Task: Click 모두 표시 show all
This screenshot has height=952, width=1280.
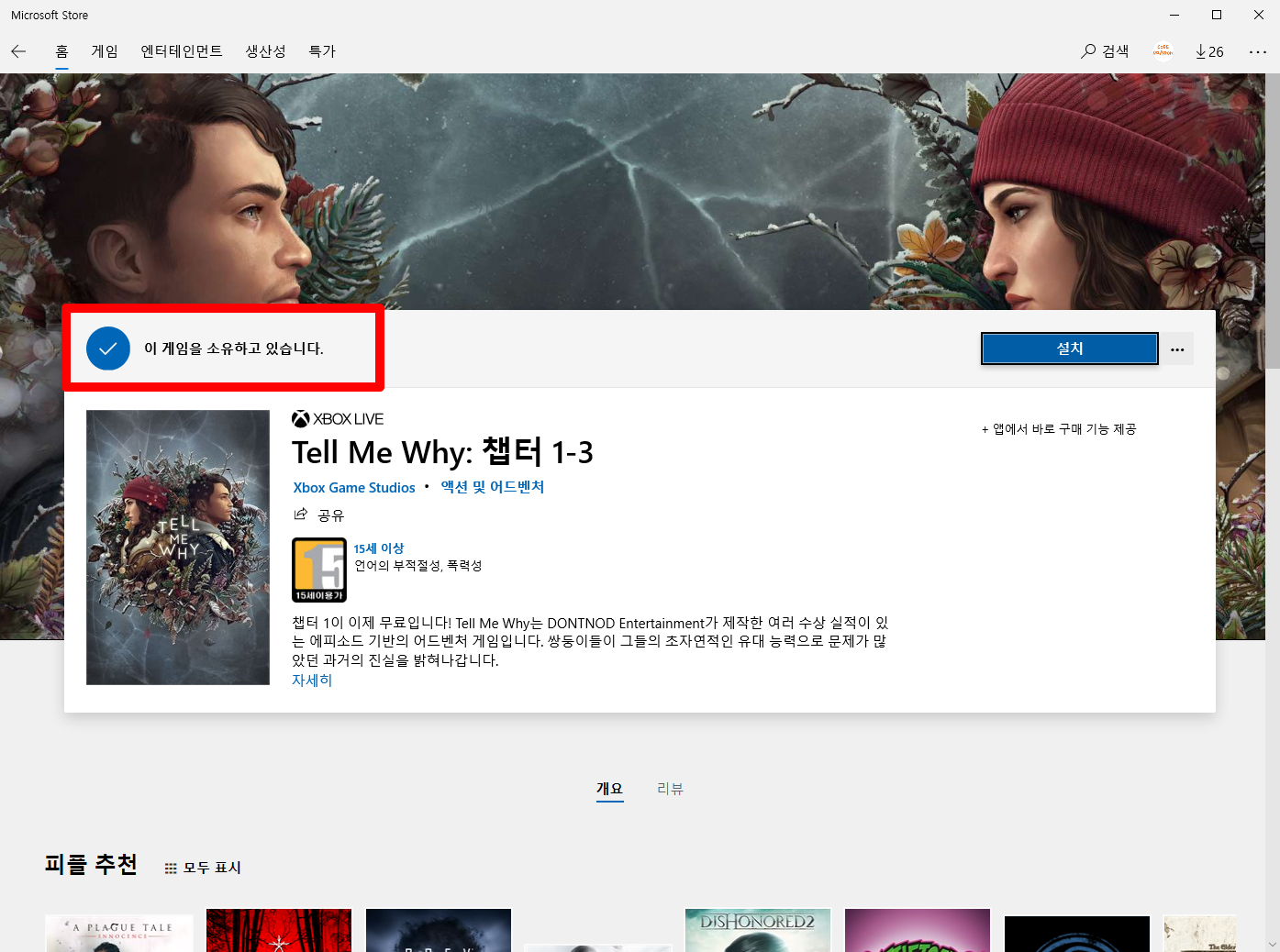Action: tap(203, 868)
